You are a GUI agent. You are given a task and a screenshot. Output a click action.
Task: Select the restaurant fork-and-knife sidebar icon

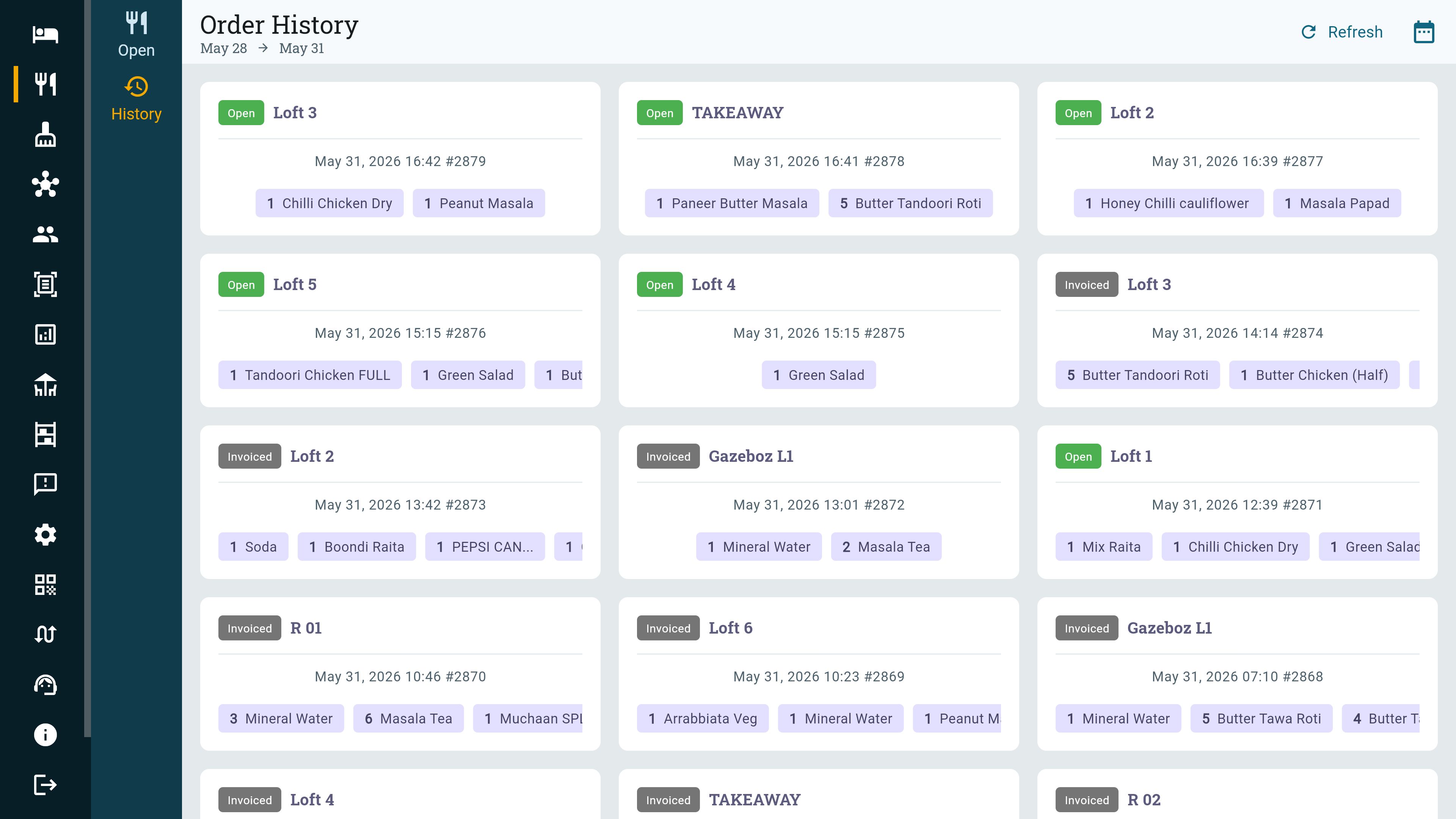45,84
